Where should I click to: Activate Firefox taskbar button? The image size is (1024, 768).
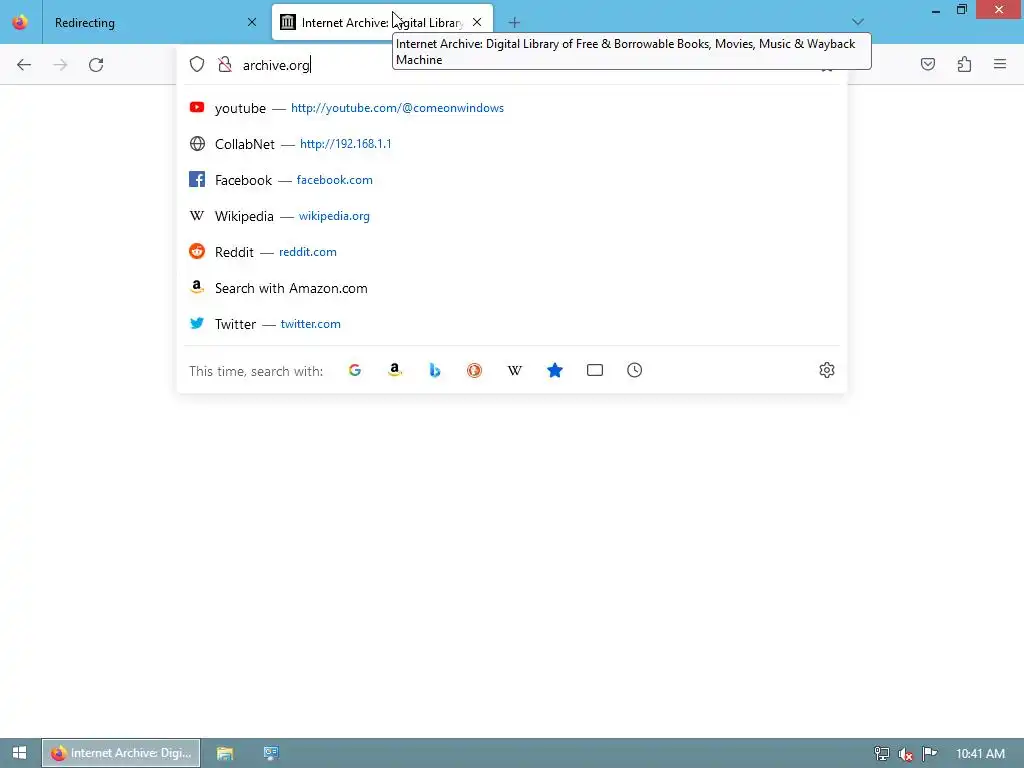click(x=121, y=753)
